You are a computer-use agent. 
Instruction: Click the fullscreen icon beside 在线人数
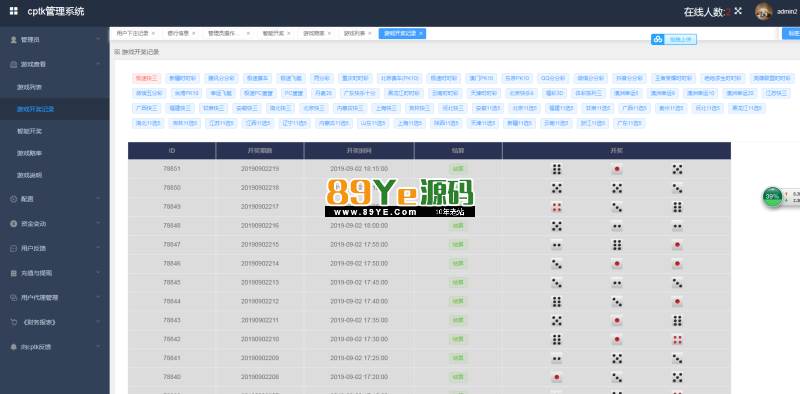[738, 11]
